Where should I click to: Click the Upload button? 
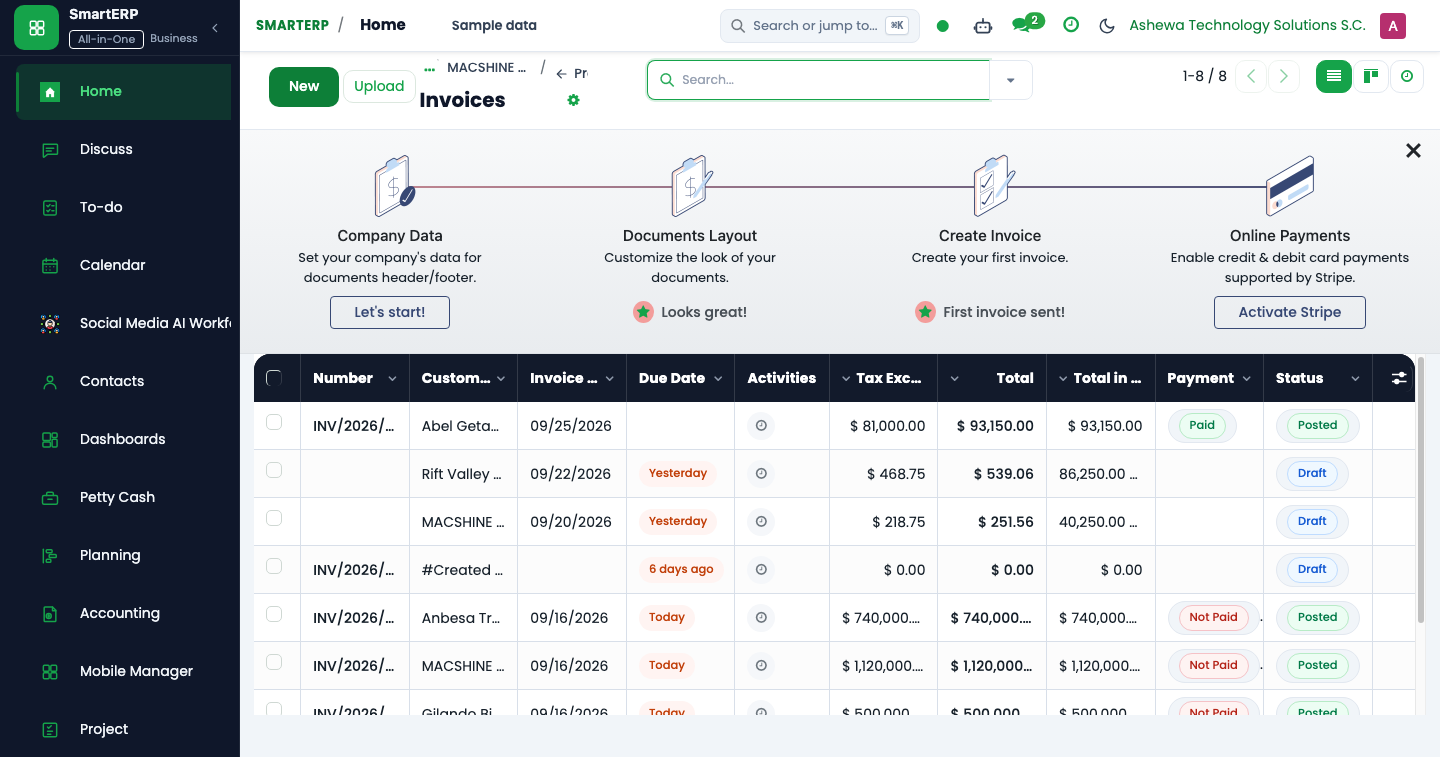379,87
